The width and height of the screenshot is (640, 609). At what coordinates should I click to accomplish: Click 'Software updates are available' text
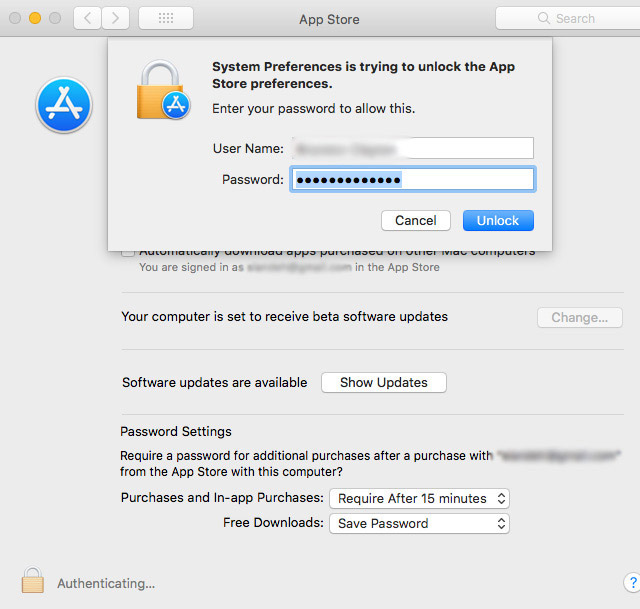[x=215, y=382]
